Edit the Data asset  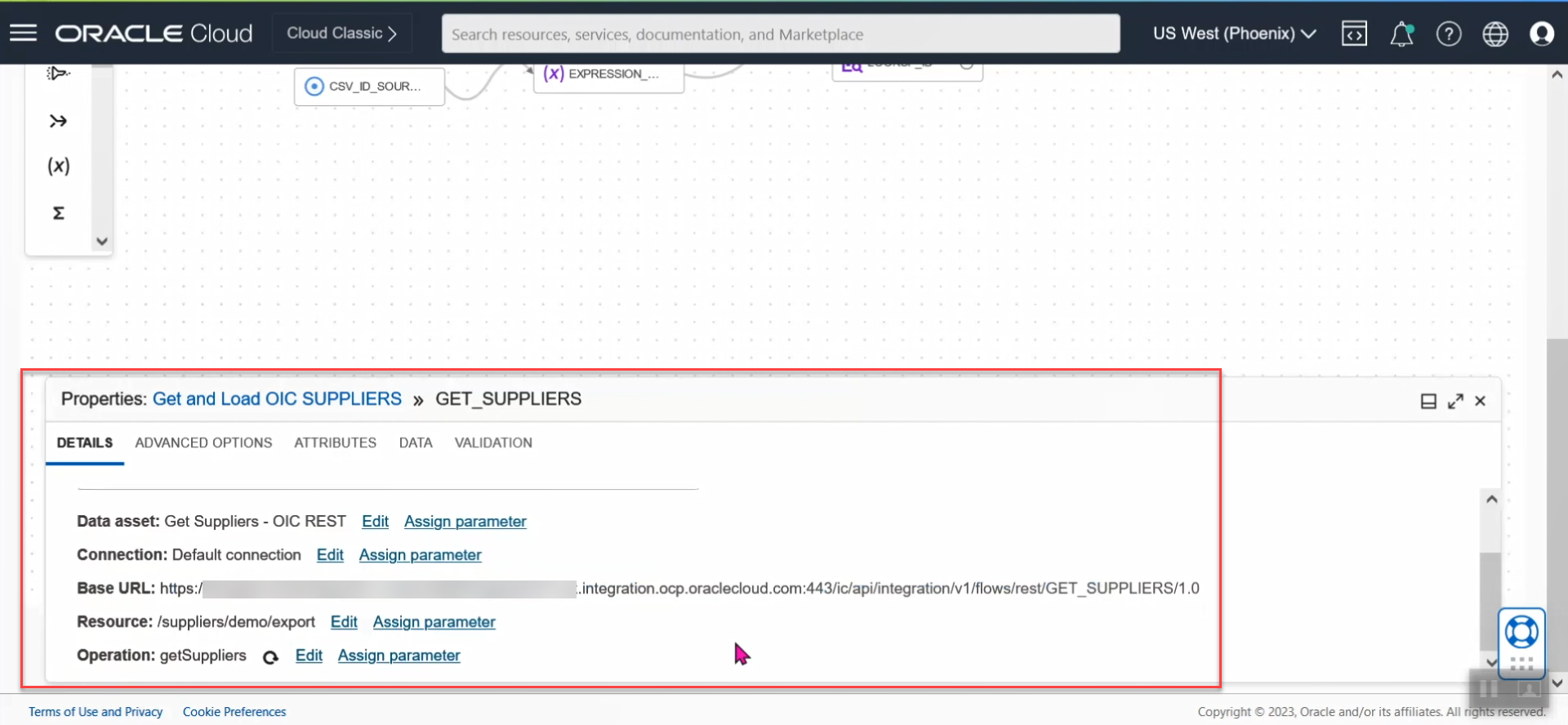coord(375,522)
